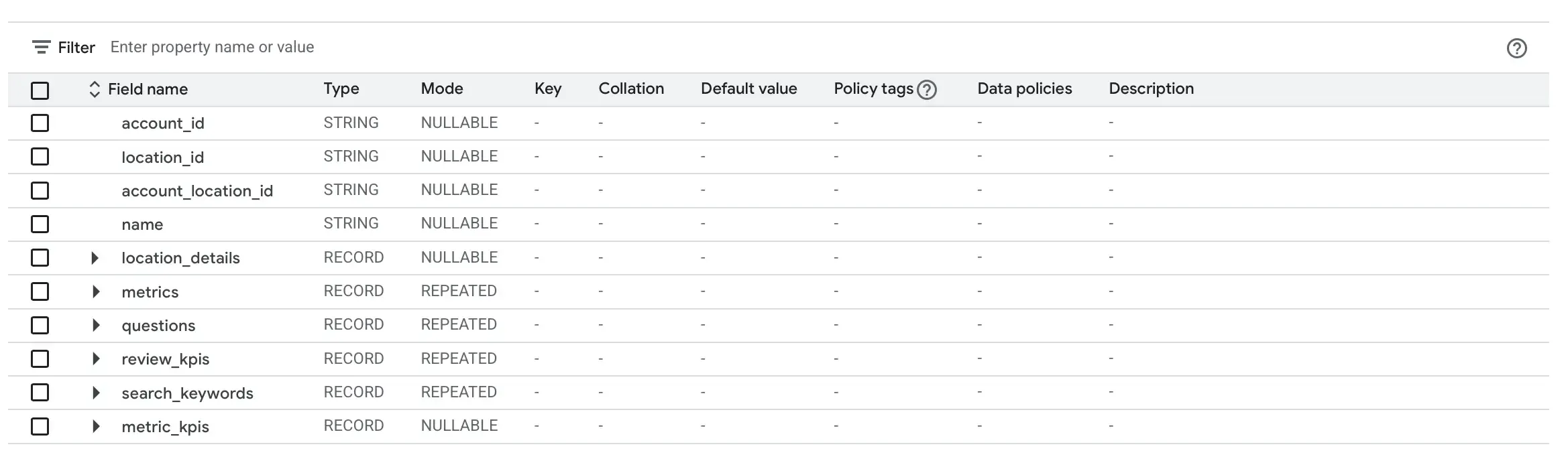The image size is (1568, 465).
Task: Check the location_id row checkbox
Action: pos(40,157)
